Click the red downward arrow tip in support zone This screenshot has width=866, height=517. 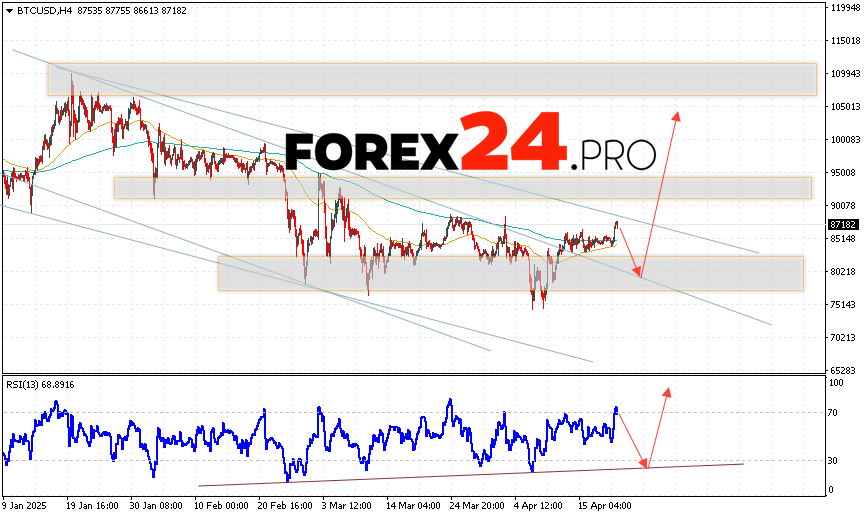(x=640, y=275)
